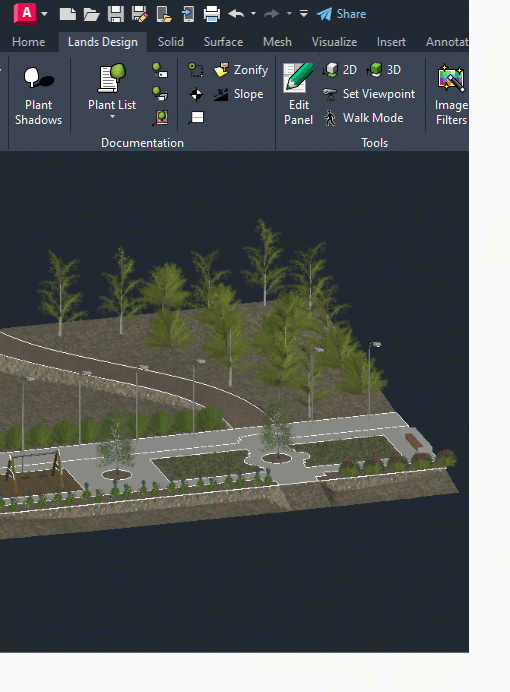Undo the last action
This screenshot has width=510, height=692.
pyautogui.click(x=236, y=14)
